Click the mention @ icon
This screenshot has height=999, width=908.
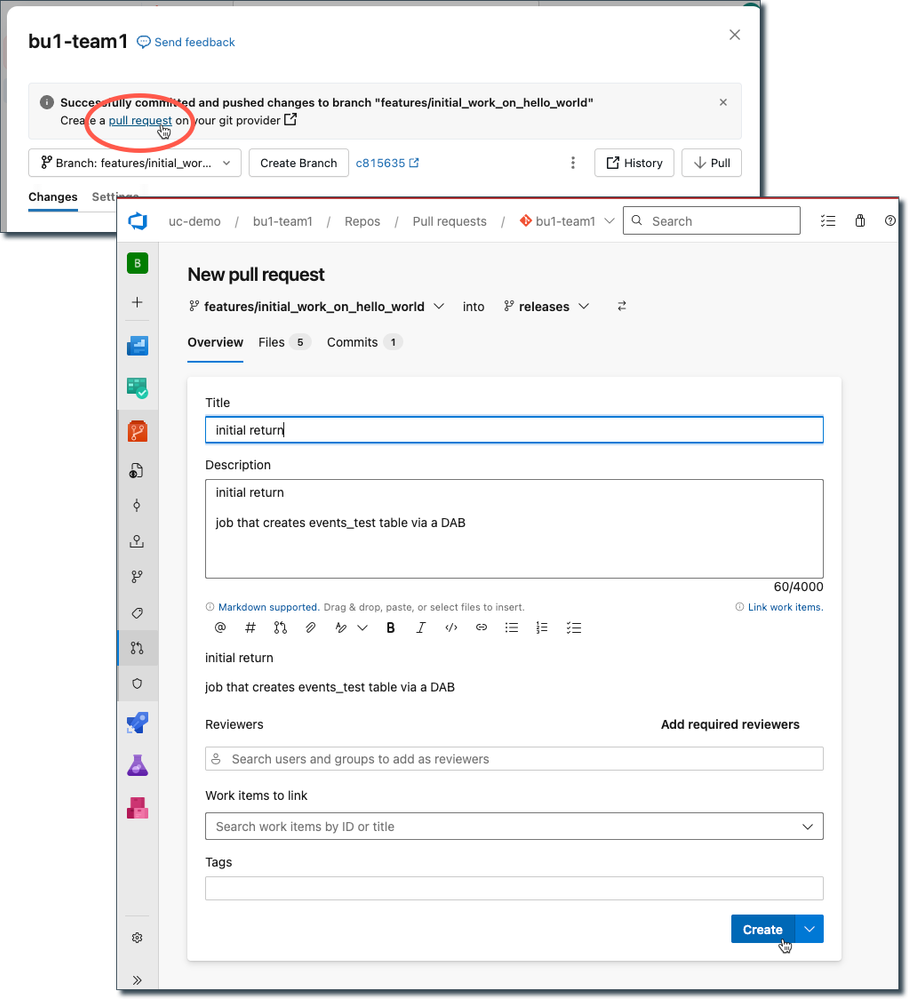(221, 628)
